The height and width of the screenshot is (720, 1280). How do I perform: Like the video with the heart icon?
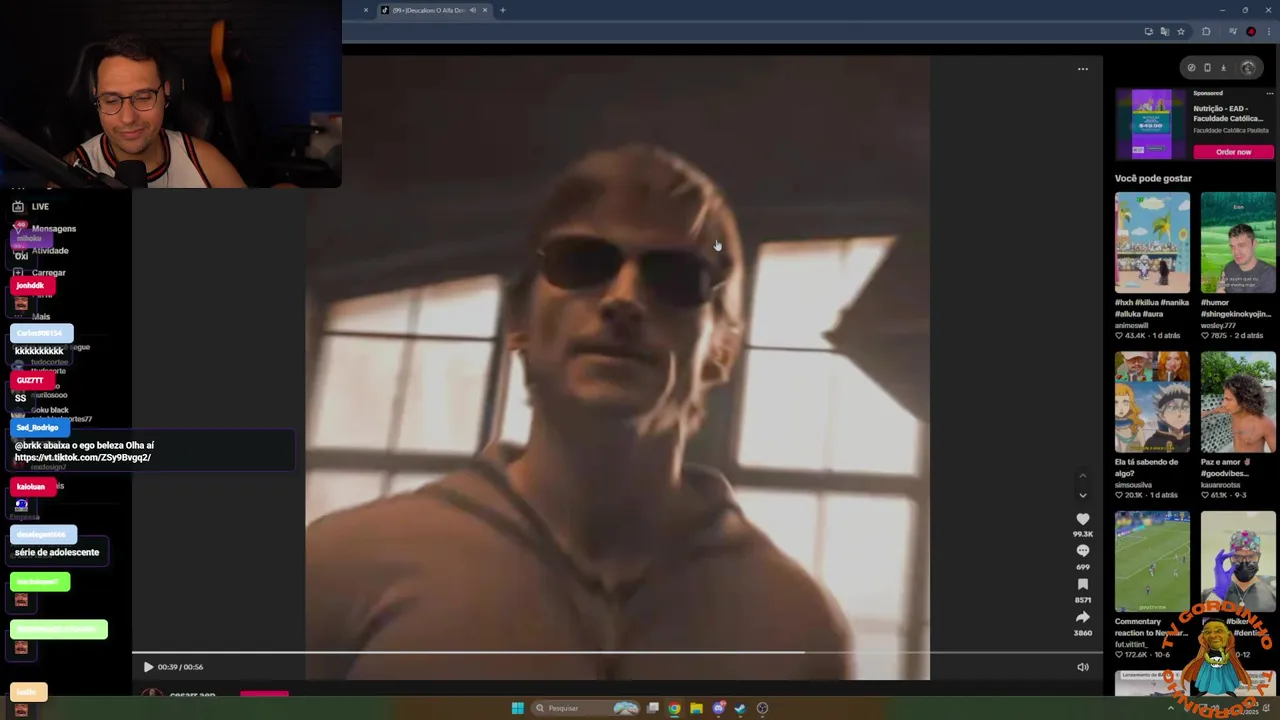[1082, 519]
